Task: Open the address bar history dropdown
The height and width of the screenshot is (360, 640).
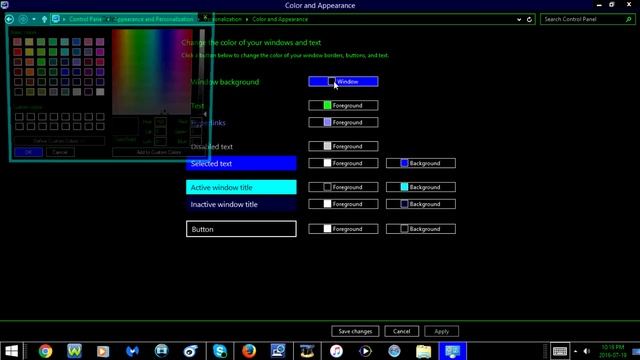Action: pos(519,20)
